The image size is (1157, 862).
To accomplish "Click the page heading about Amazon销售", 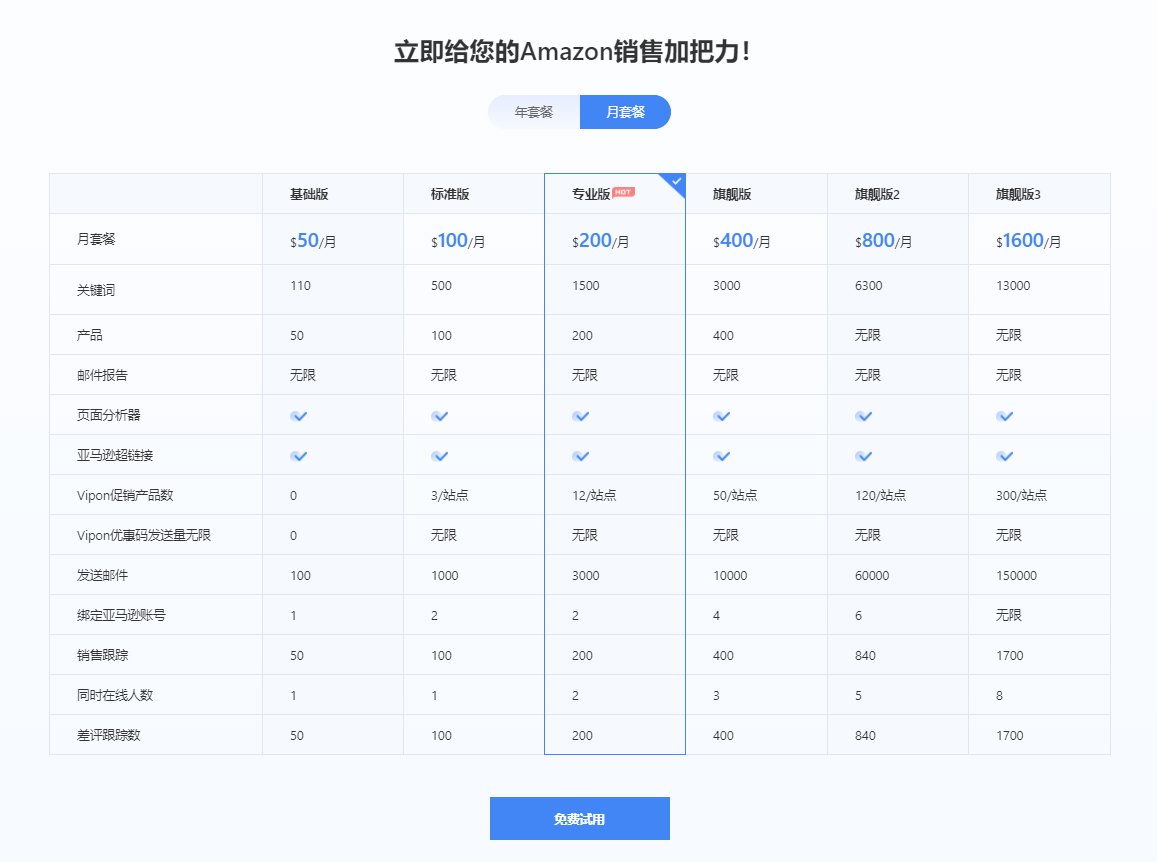I will (x=573, y=52).
